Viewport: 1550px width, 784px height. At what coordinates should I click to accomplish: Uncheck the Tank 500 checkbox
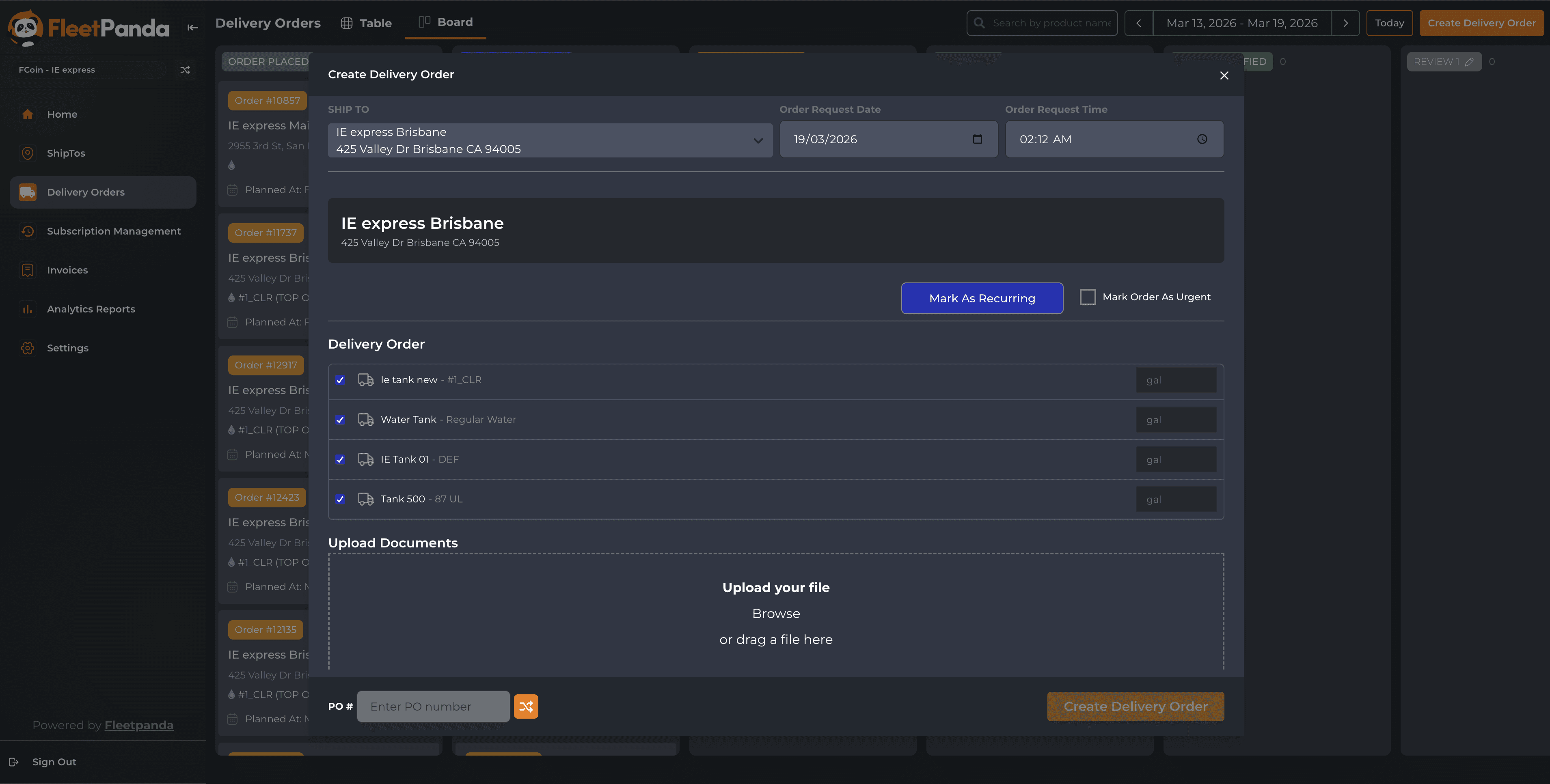click(340, 499)
